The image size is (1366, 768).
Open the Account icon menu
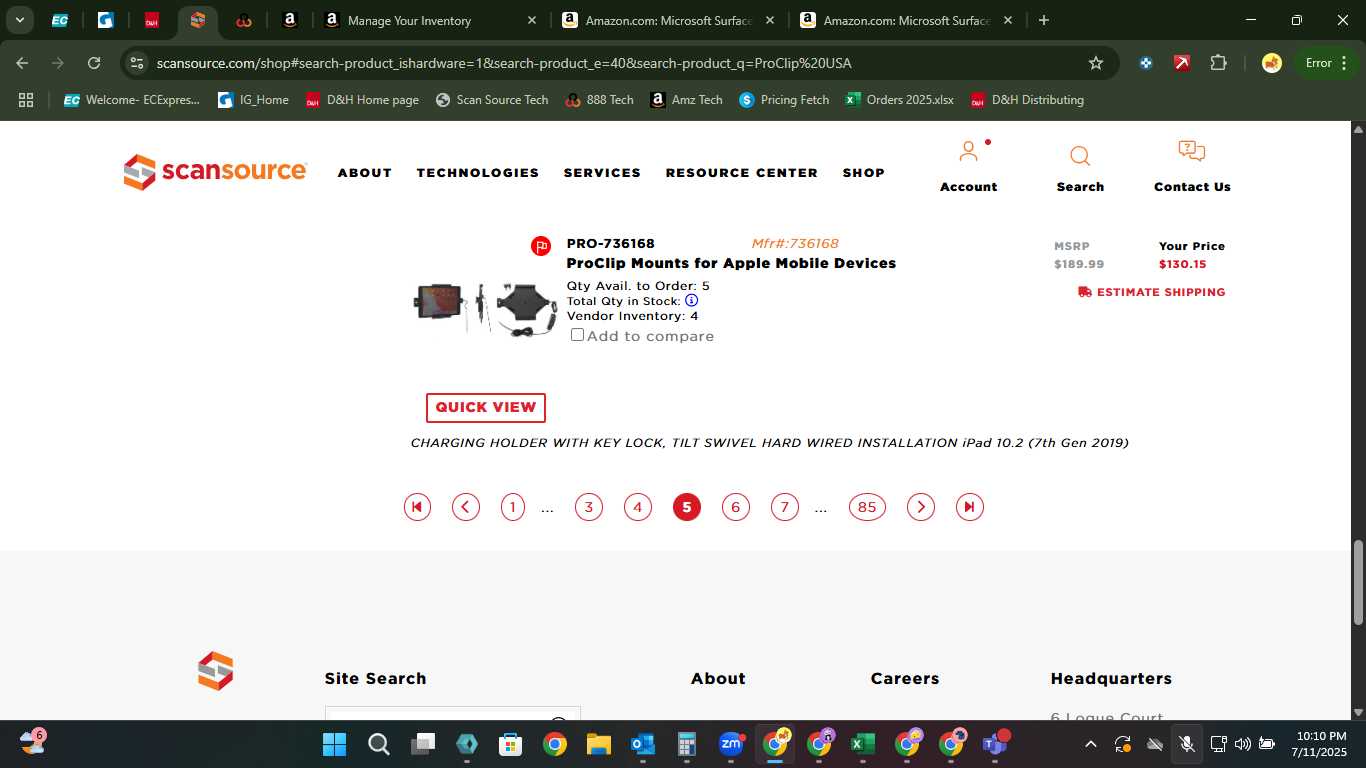click(x=968, y=152)
